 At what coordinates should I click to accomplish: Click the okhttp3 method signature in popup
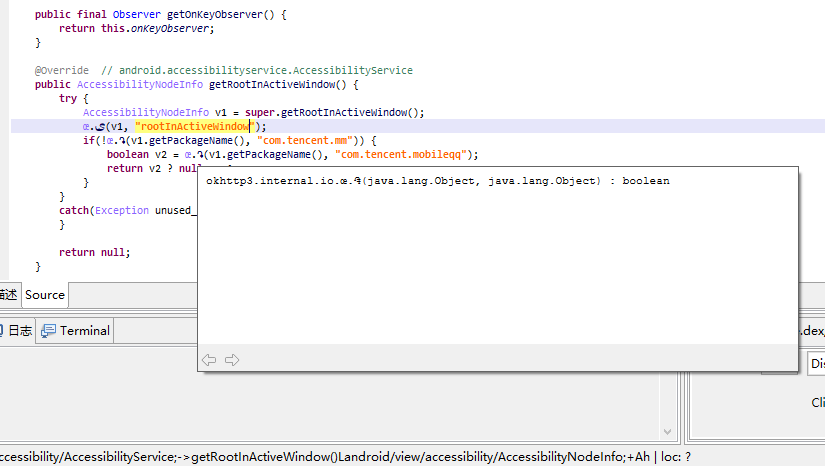click(437, 181)
